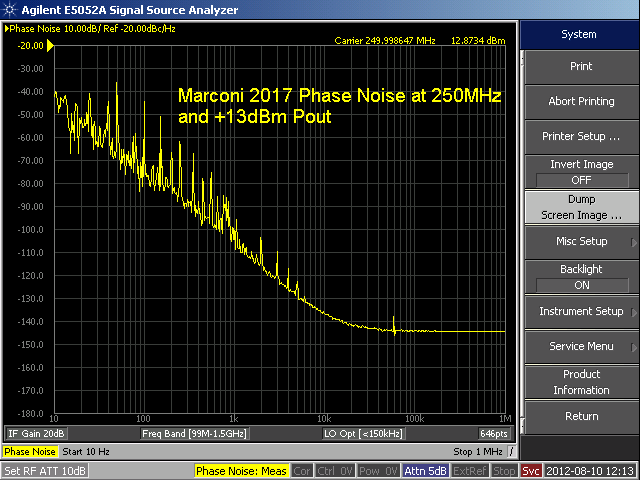
Task: Click the Phase Noise: Meas status indicator
Action: [241, 471]
